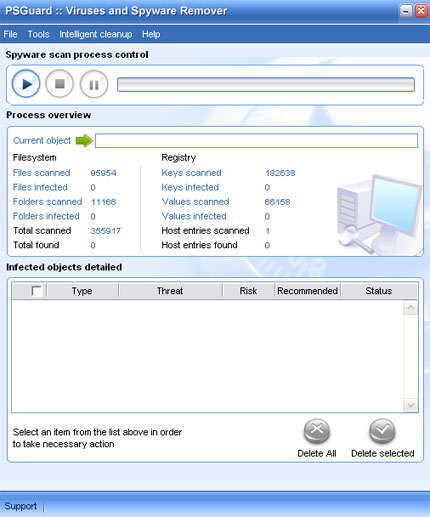Click the Registry section heading
The width and height of the screenshot is (430, 517).
[178, 158]
